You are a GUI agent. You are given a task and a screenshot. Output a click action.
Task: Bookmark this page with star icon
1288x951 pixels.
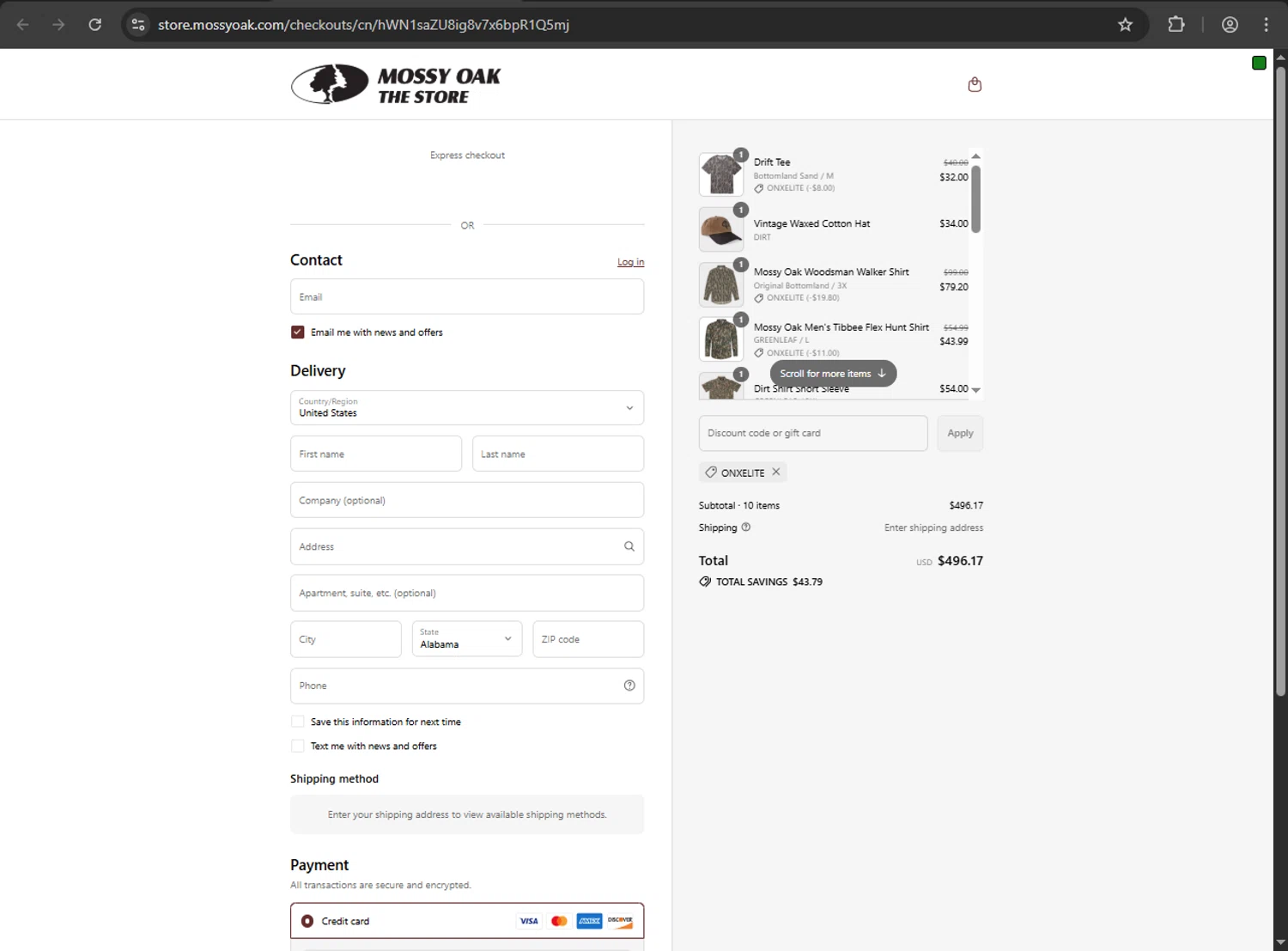coord(1125,25)
